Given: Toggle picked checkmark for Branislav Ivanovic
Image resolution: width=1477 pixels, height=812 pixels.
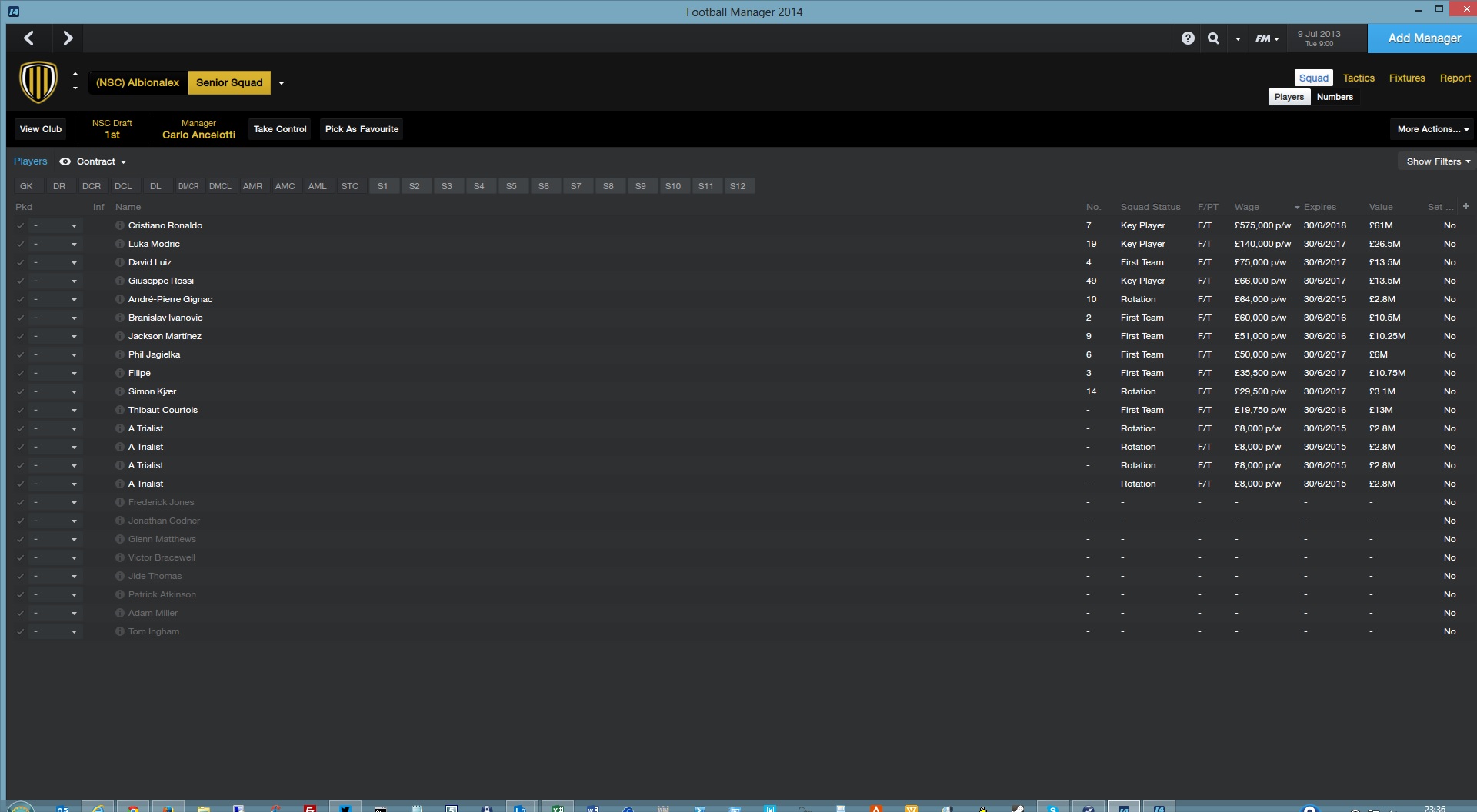Looking at the screenshot, I should point(21,318).
